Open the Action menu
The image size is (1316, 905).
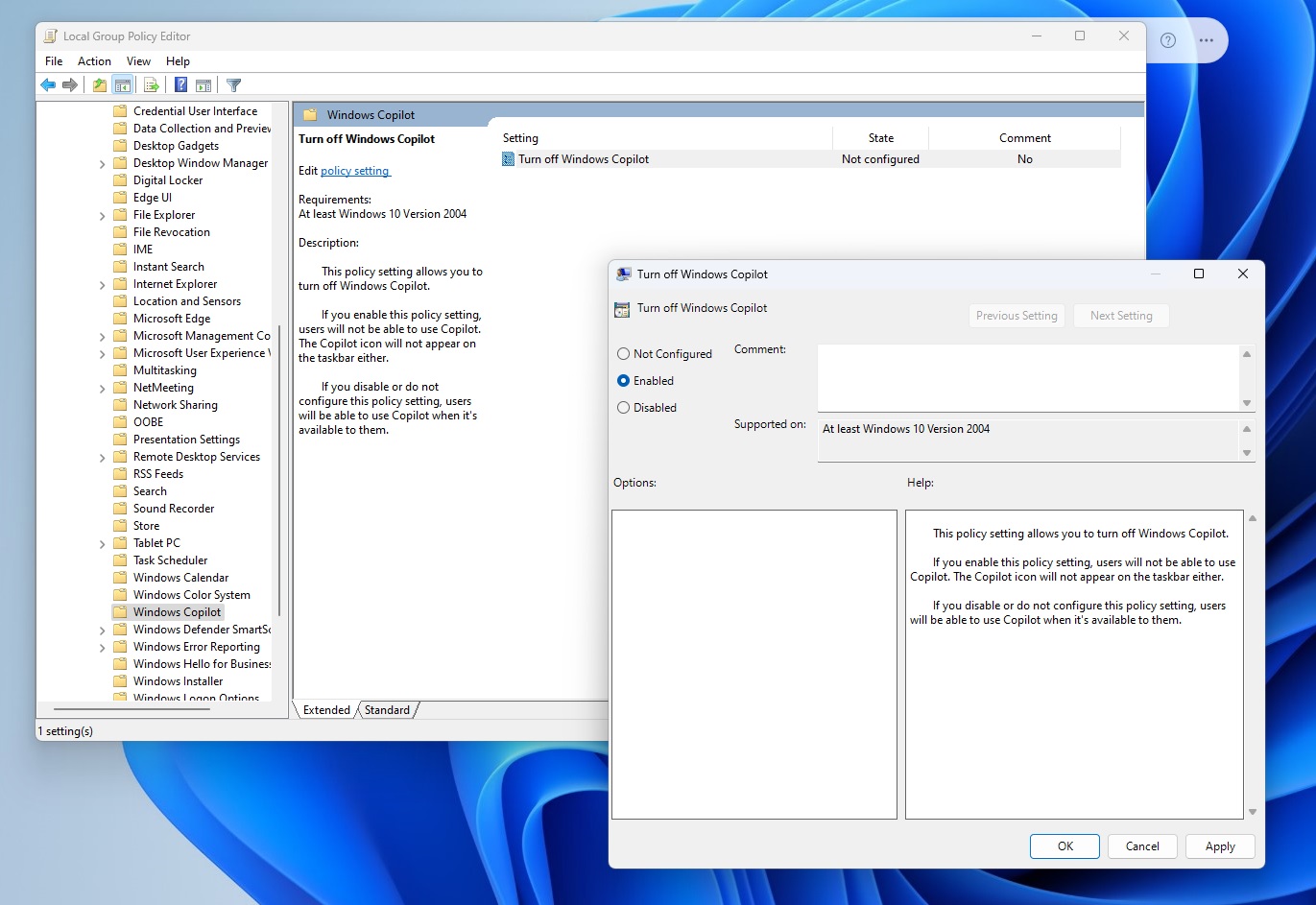(94, 60)
